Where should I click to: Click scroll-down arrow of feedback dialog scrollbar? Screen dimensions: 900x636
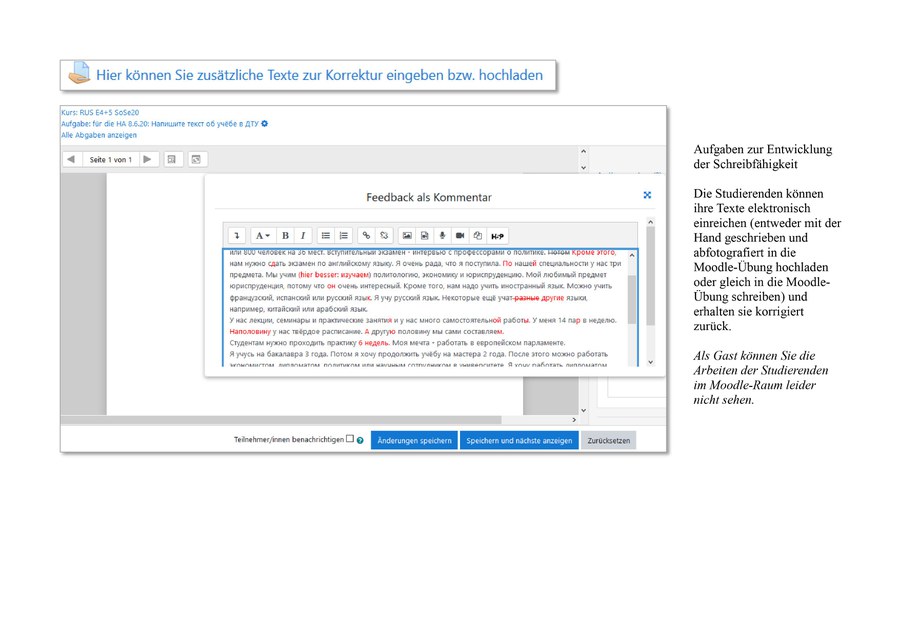pyautogui.click(x=650, y=362)
